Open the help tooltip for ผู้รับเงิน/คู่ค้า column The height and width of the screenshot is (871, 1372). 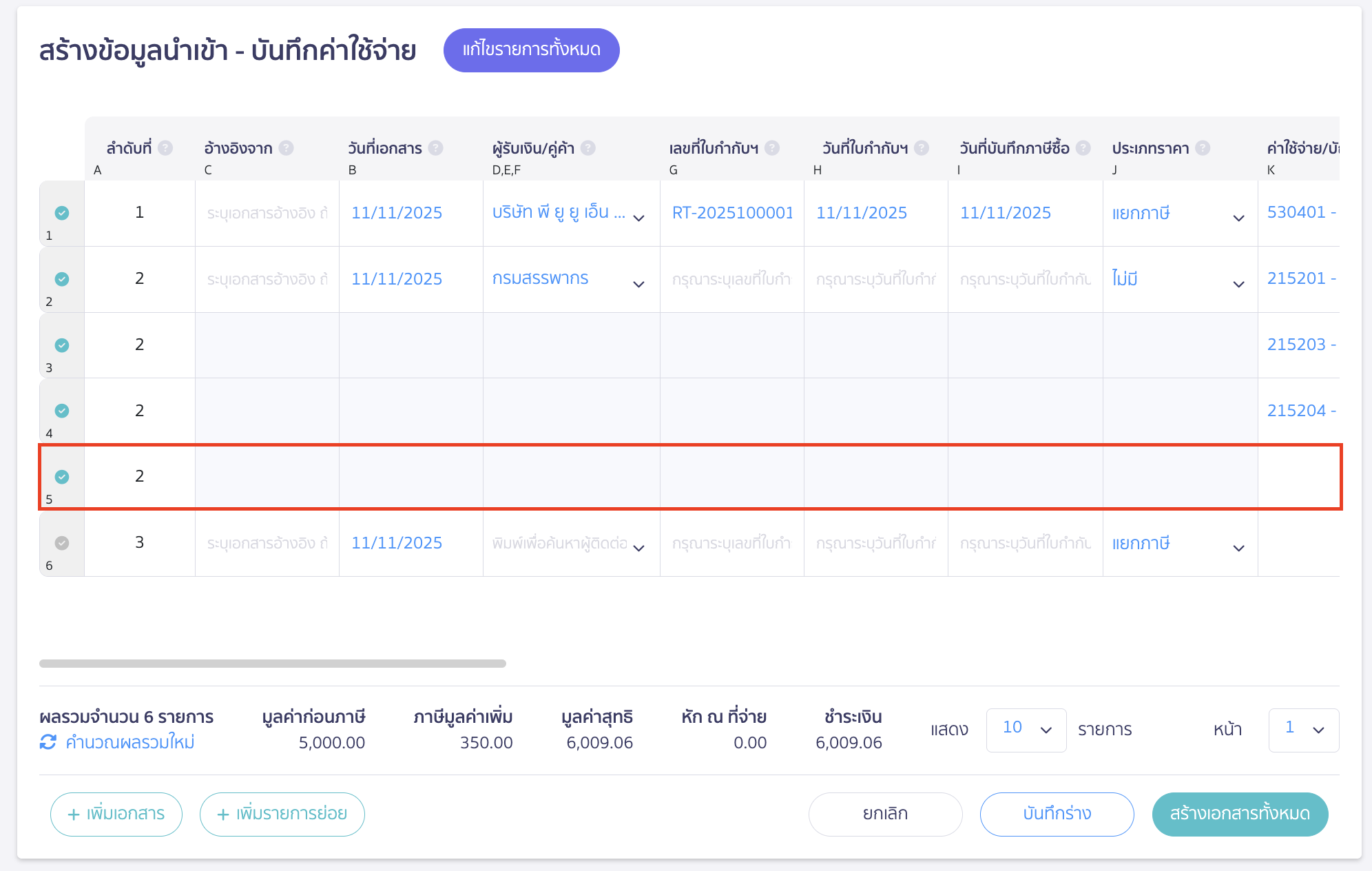588,147
